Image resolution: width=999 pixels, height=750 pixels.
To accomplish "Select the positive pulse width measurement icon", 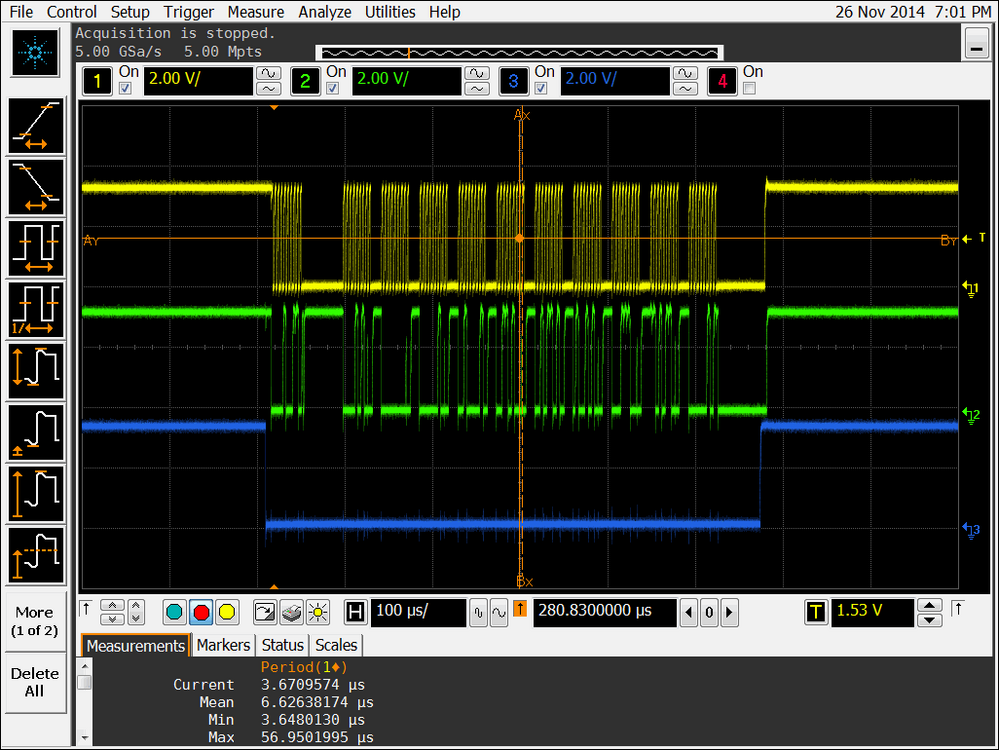I will point(35,248).
